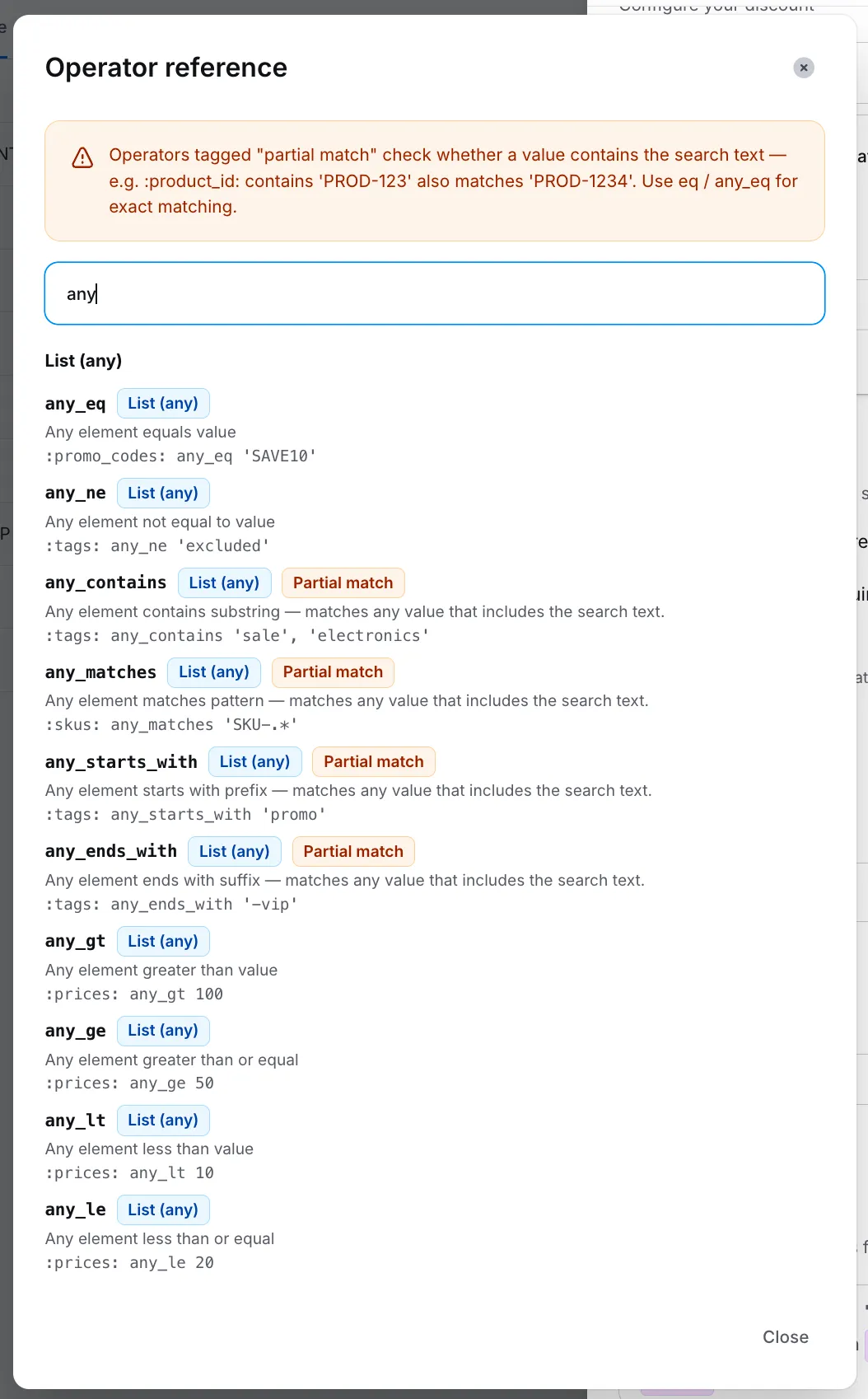Click the example ':promo_codes: any_eq 'SAVE10''

pos(181,456)
